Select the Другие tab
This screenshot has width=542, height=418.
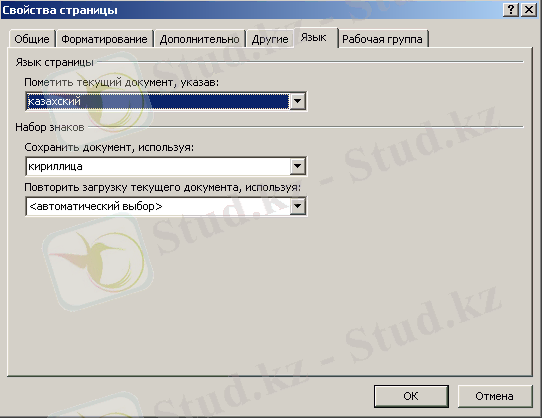[270, 39]
